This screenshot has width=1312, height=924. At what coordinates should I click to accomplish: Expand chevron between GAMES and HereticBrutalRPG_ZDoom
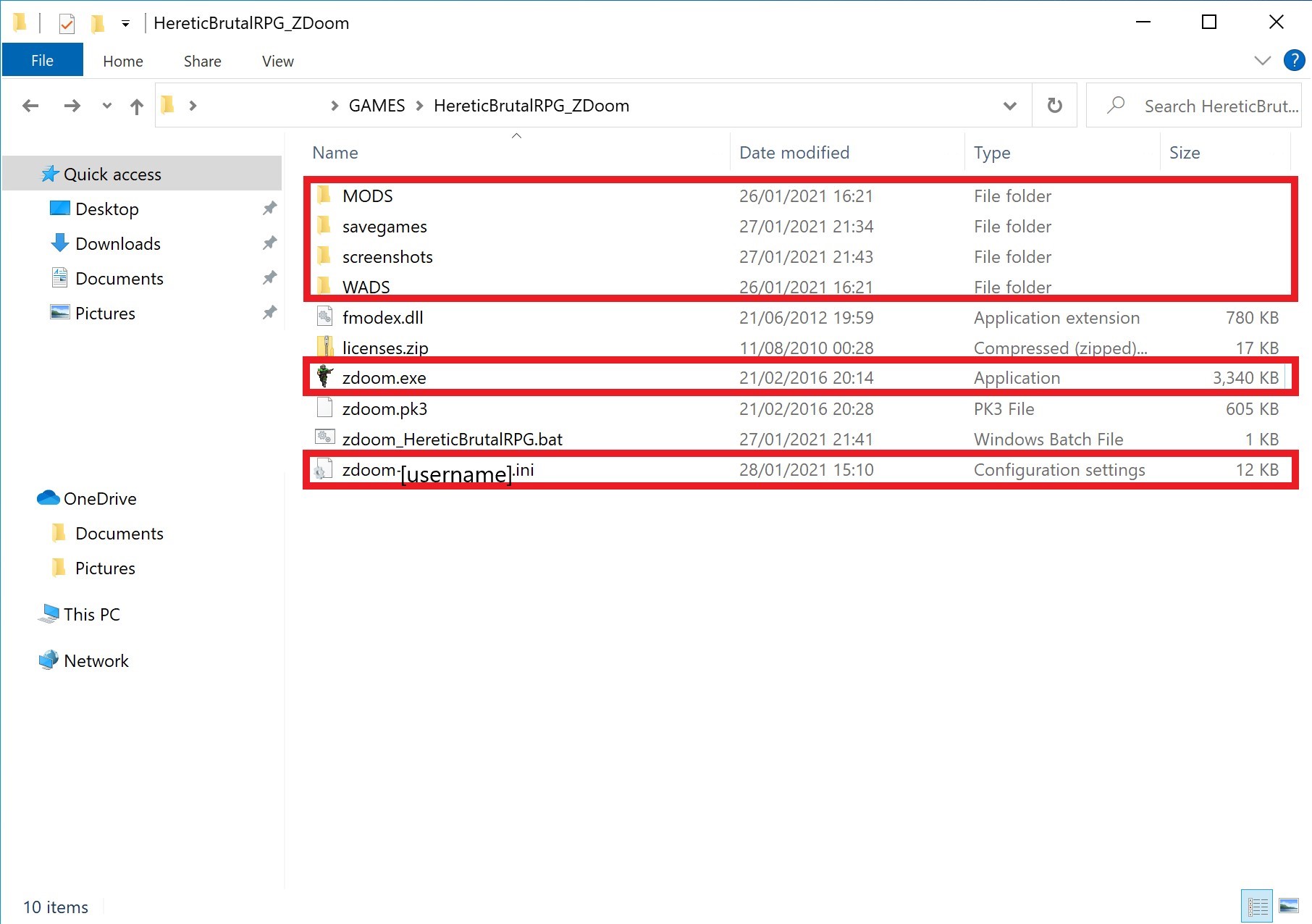tap(419, 106)
